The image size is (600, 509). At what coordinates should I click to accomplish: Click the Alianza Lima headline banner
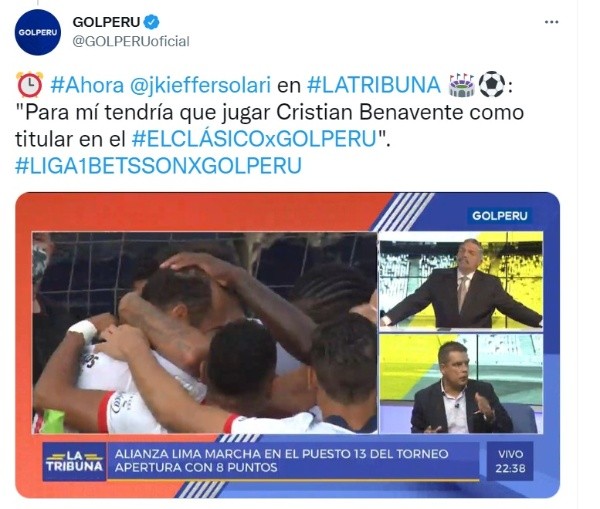click(293, 461)
